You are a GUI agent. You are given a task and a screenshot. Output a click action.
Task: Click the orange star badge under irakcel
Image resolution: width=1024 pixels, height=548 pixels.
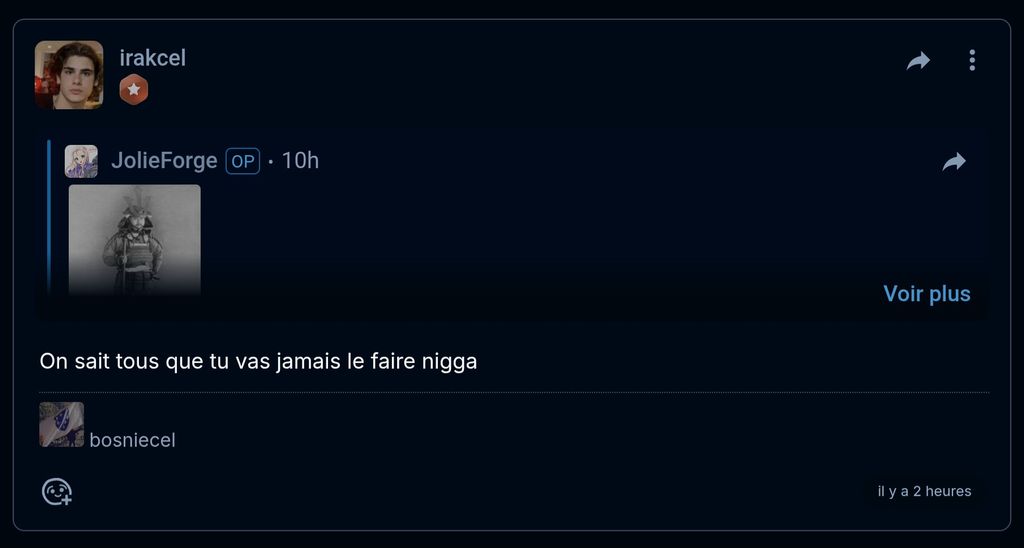[x=134, y=89]
